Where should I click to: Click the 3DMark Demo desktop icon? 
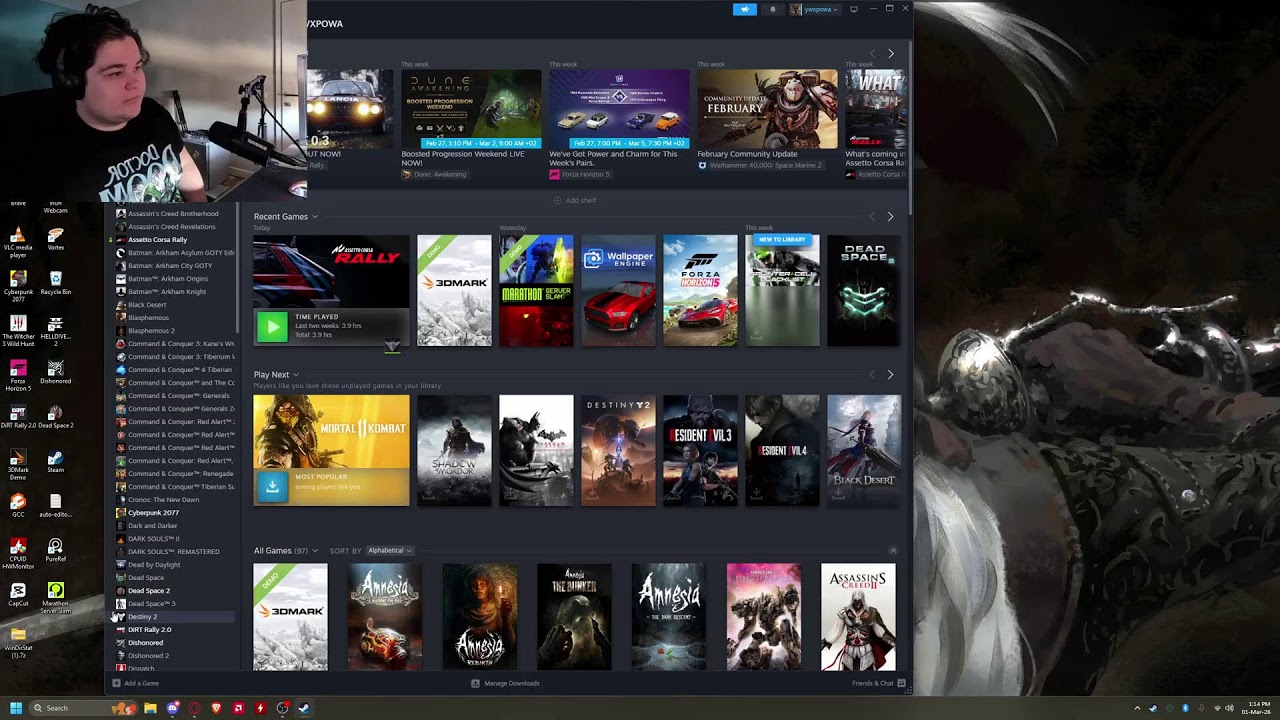(x=18, y=464)
